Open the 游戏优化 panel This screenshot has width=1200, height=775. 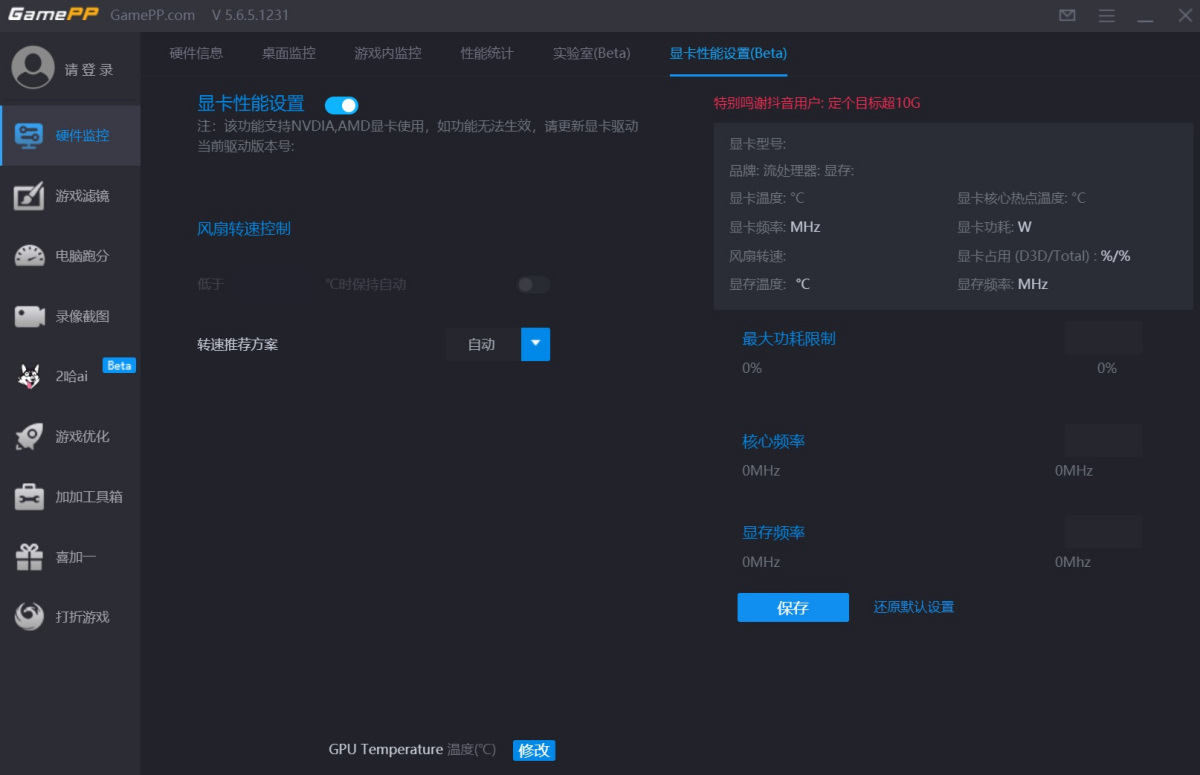tap(70, 436)
